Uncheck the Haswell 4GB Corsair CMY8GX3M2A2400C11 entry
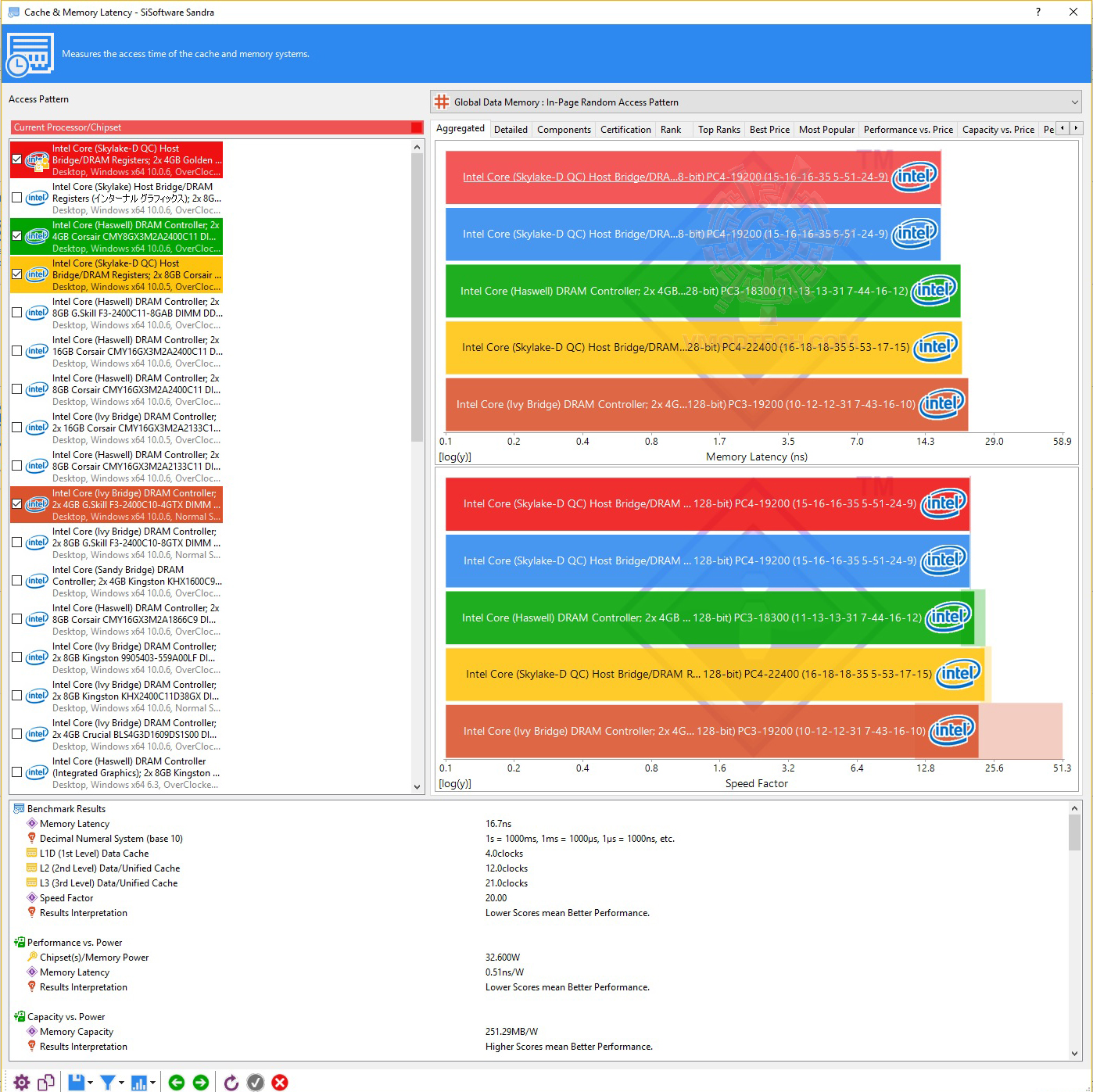Image resolution: width=1093 pixels, height=1092 pixels. 17,236
